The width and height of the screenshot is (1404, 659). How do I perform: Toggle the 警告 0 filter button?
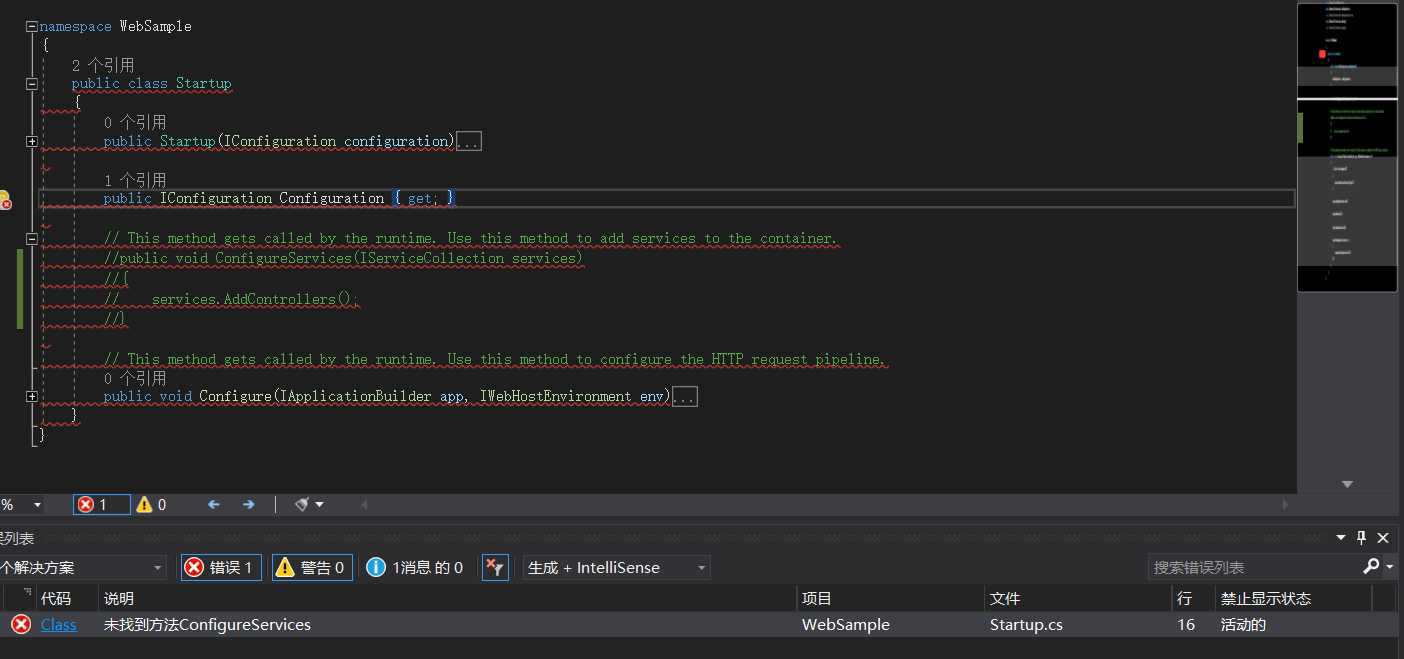click(x=312, y=568)
